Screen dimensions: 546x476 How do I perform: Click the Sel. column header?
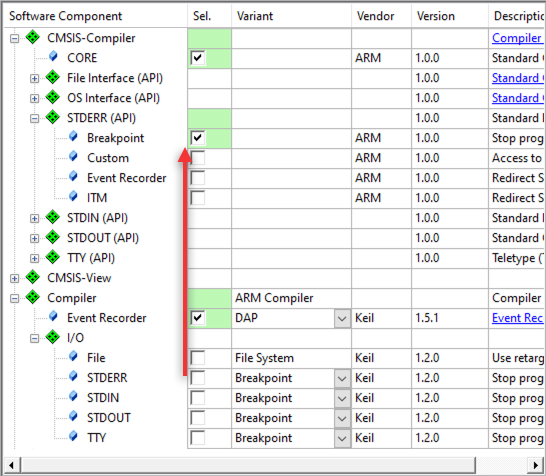point(209,16)
